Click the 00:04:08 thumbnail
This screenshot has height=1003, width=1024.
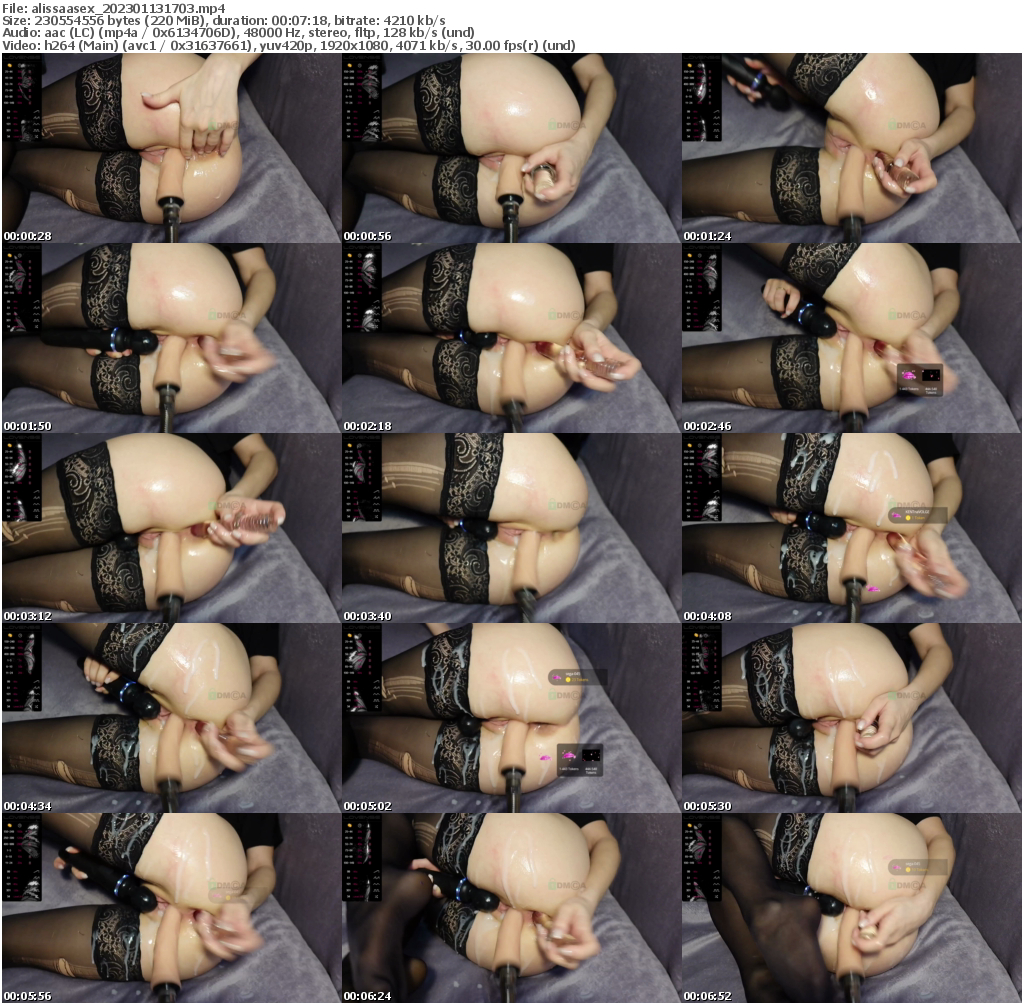click(851, 528)
